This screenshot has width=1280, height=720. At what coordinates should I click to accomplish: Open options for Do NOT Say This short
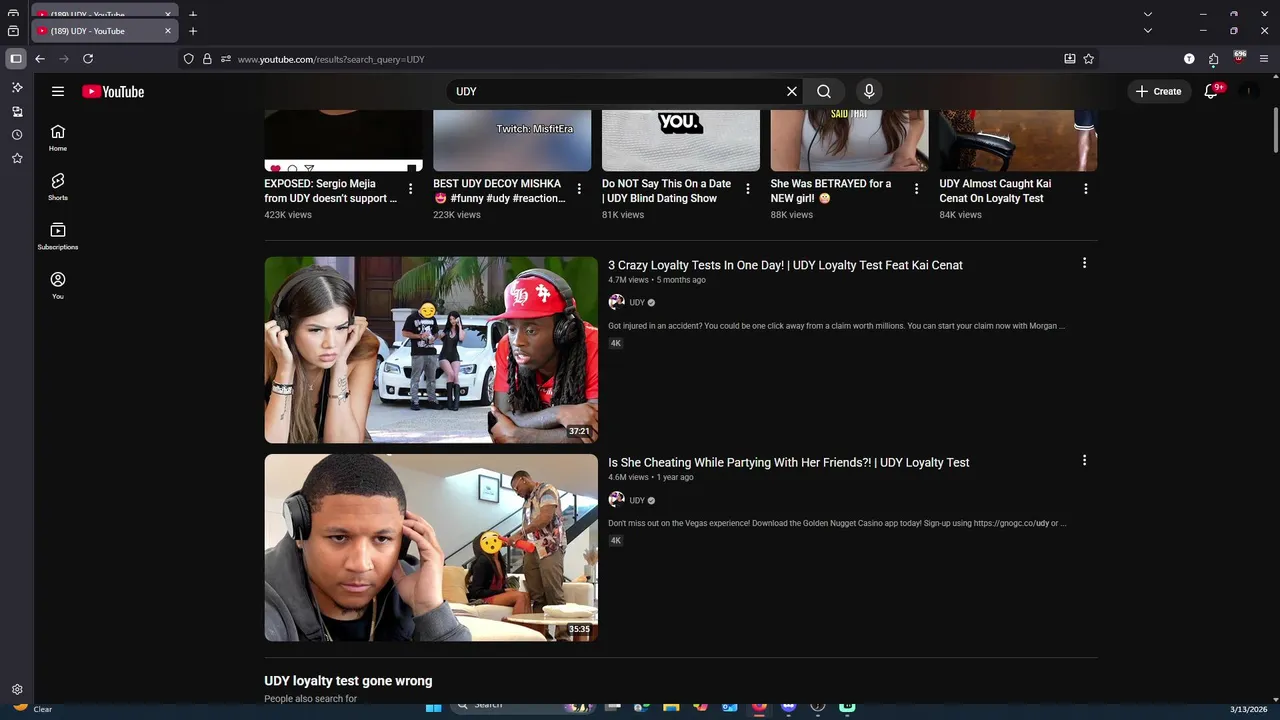click(748, 189)
